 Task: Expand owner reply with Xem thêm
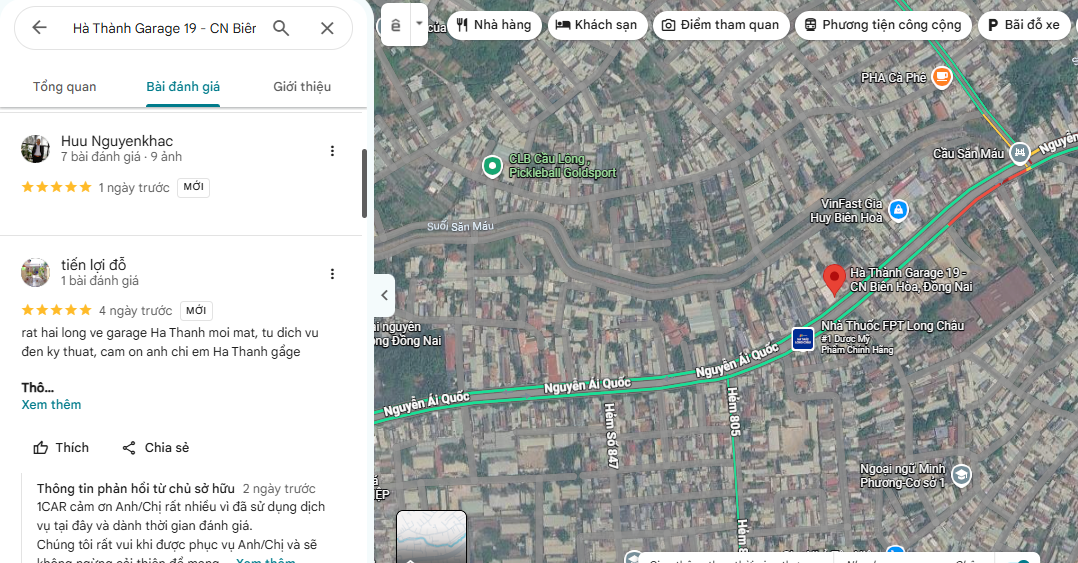(265, 560)
